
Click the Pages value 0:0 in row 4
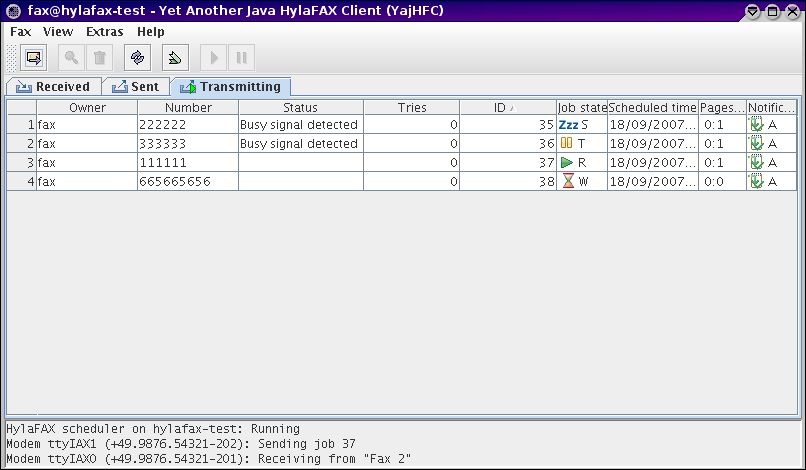click(x=722, y=181)
